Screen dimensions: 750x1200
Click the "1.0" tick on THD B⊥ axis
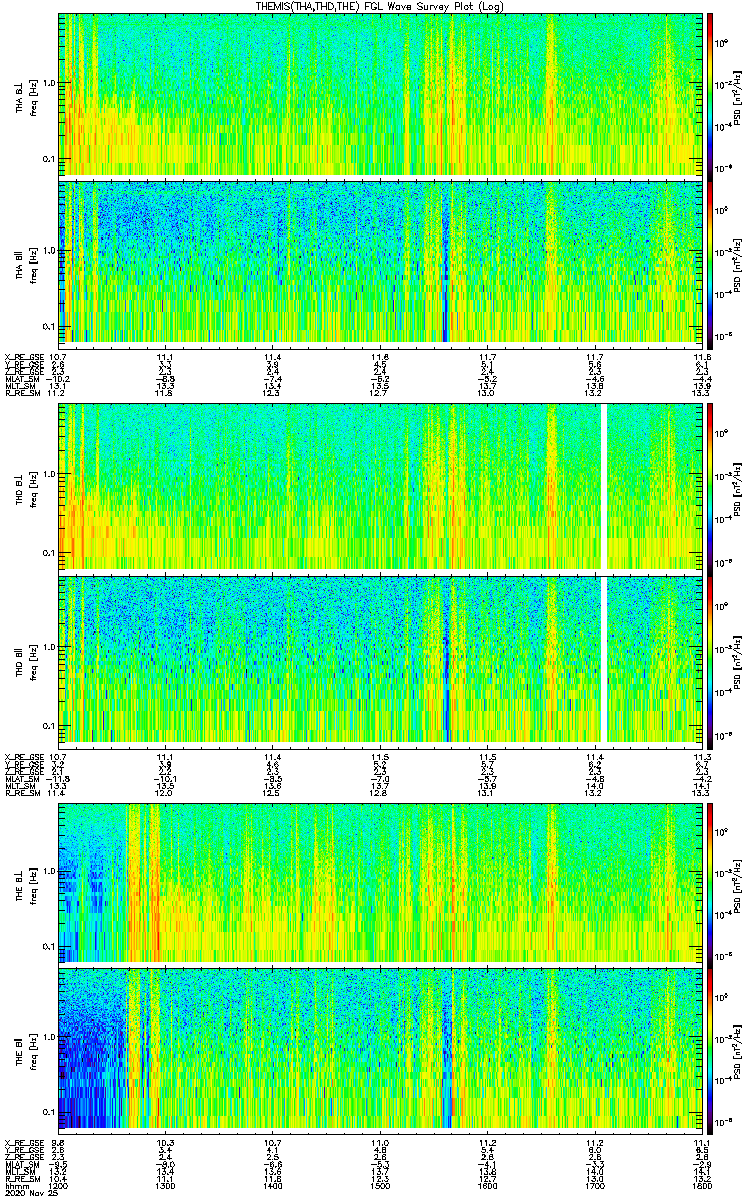pos(49,473)
